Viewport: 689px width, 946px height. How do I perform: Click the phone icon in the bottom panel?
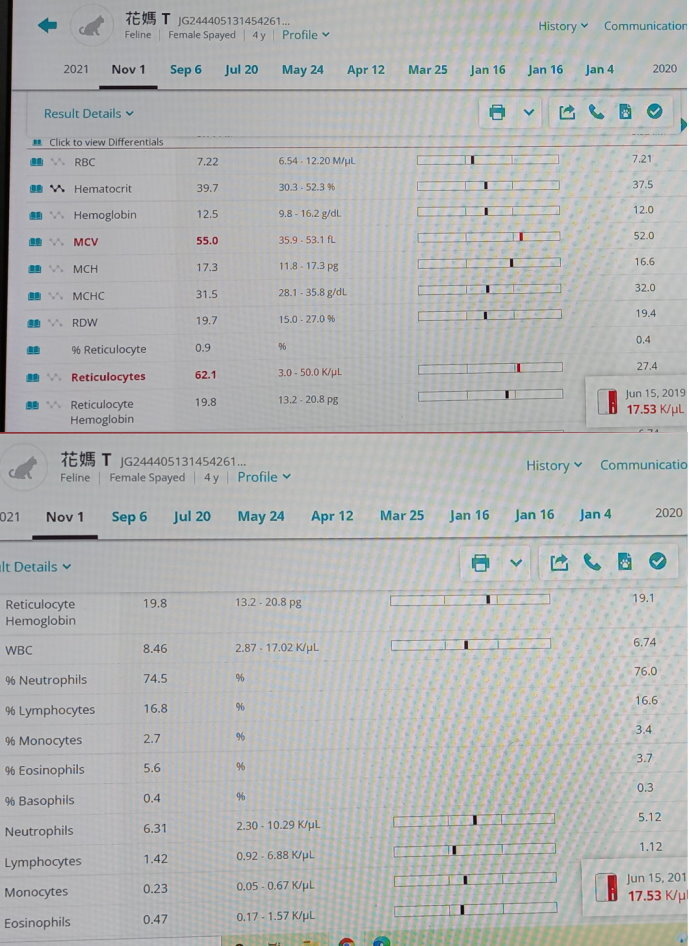592,562
